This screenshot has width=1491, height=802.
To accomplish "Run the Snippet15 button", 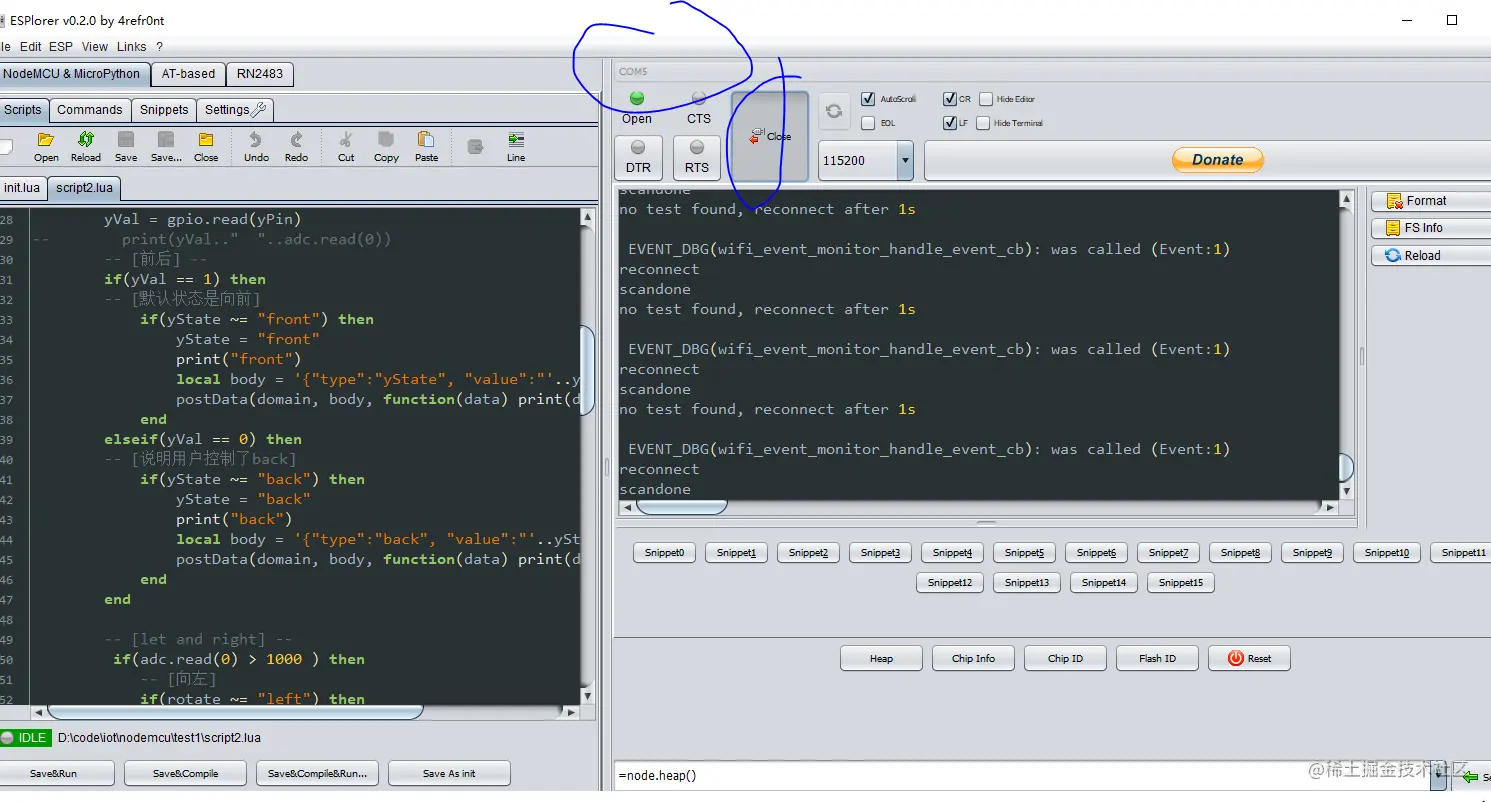I will pyautogui.click(x=1181, y=582).
